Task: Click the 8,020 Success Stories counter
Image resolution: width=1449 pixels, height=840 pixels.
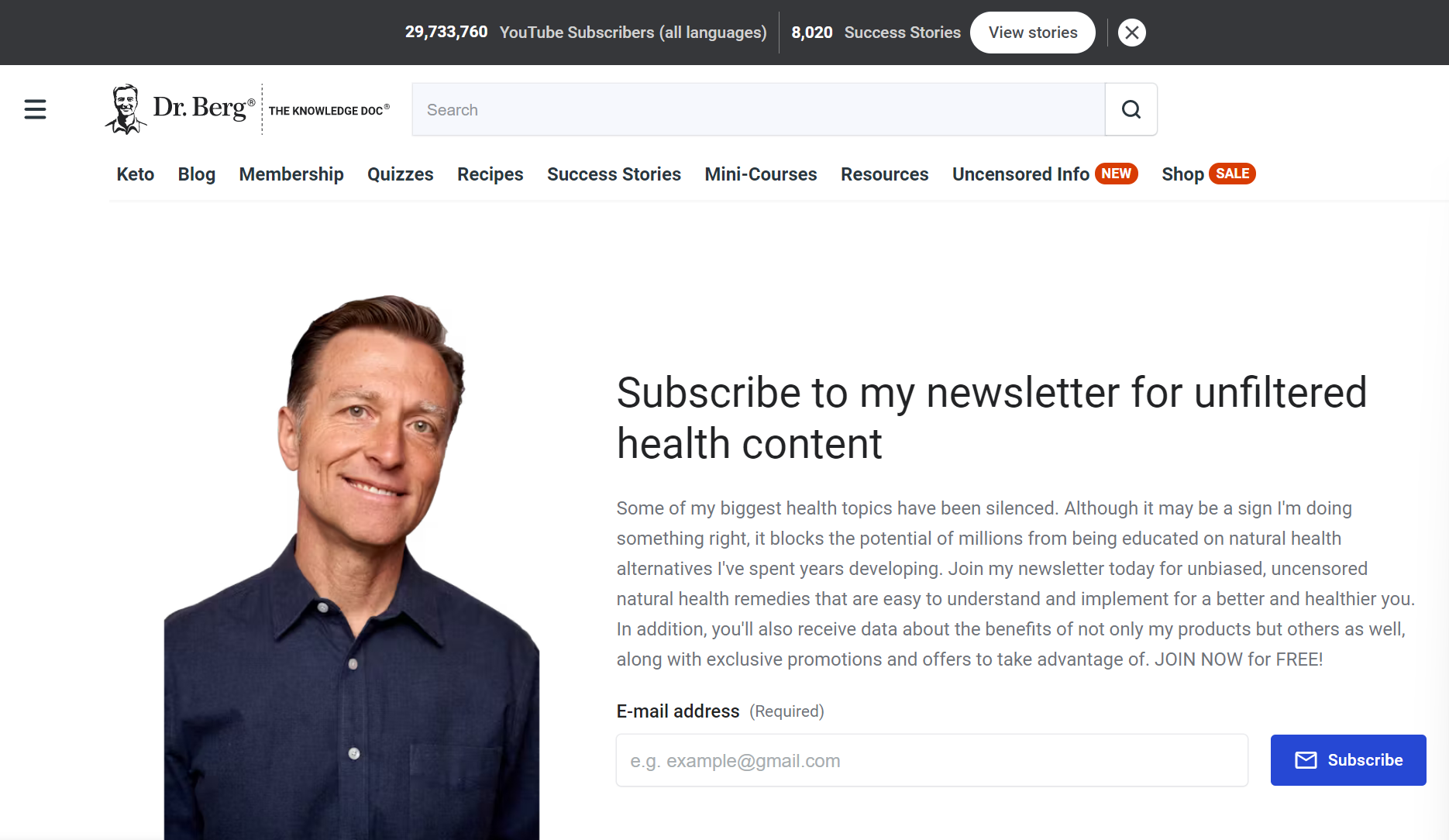Action: coord(876,33)
